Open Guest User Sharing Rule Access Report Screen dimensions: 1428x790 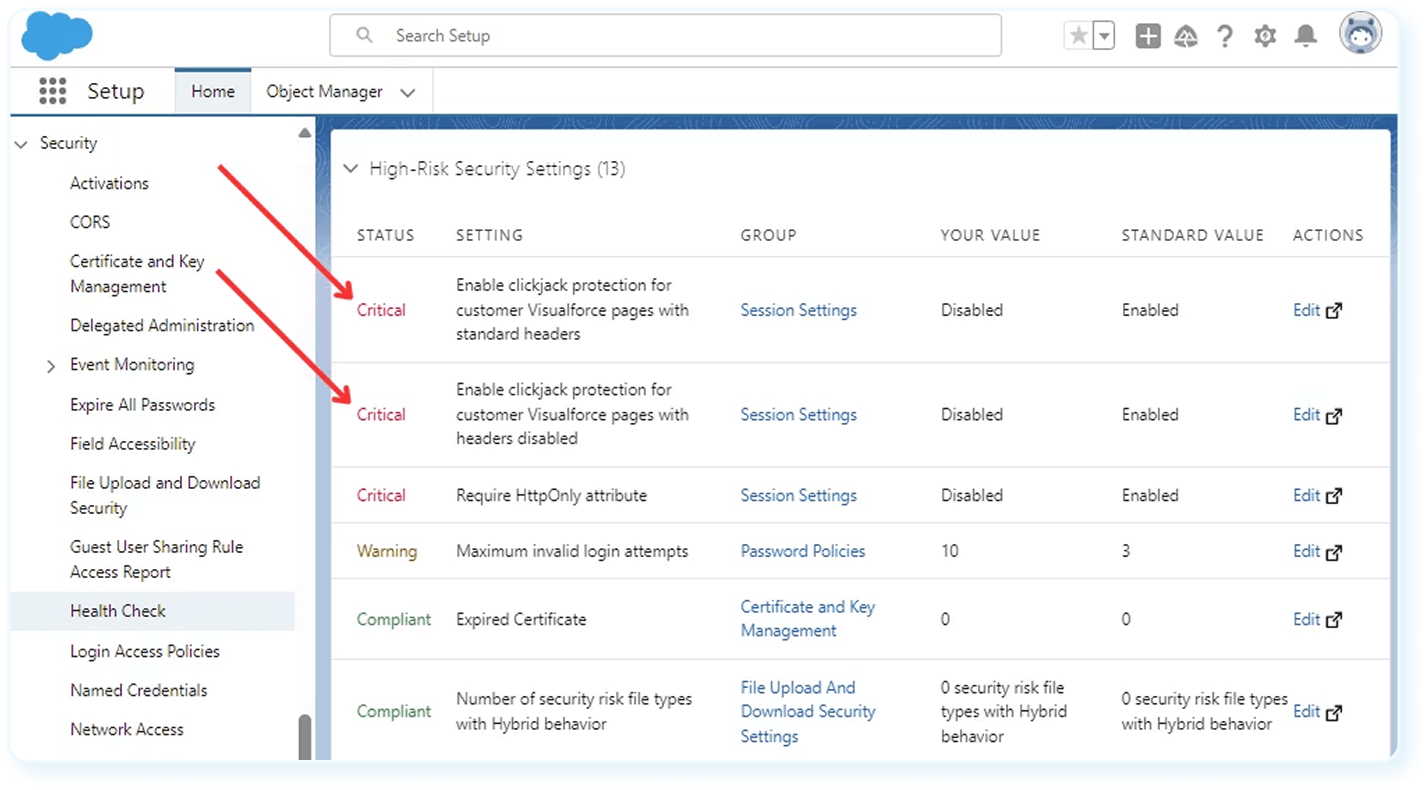click(156, 559)
